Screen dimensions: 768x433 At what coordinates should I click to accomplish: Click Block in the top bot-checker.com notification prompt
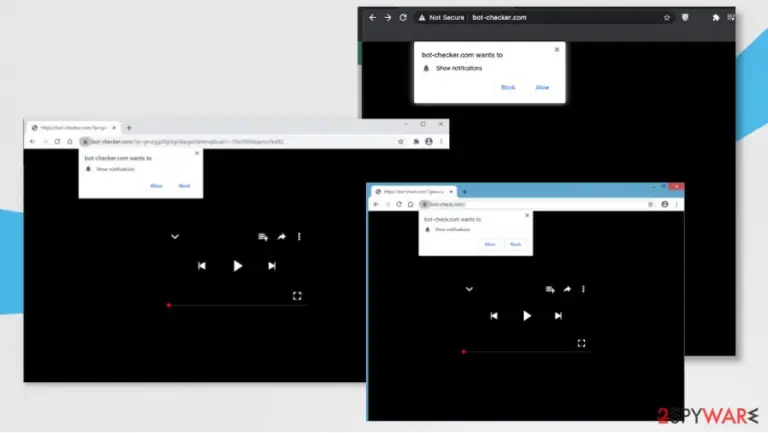pos(508,87)
